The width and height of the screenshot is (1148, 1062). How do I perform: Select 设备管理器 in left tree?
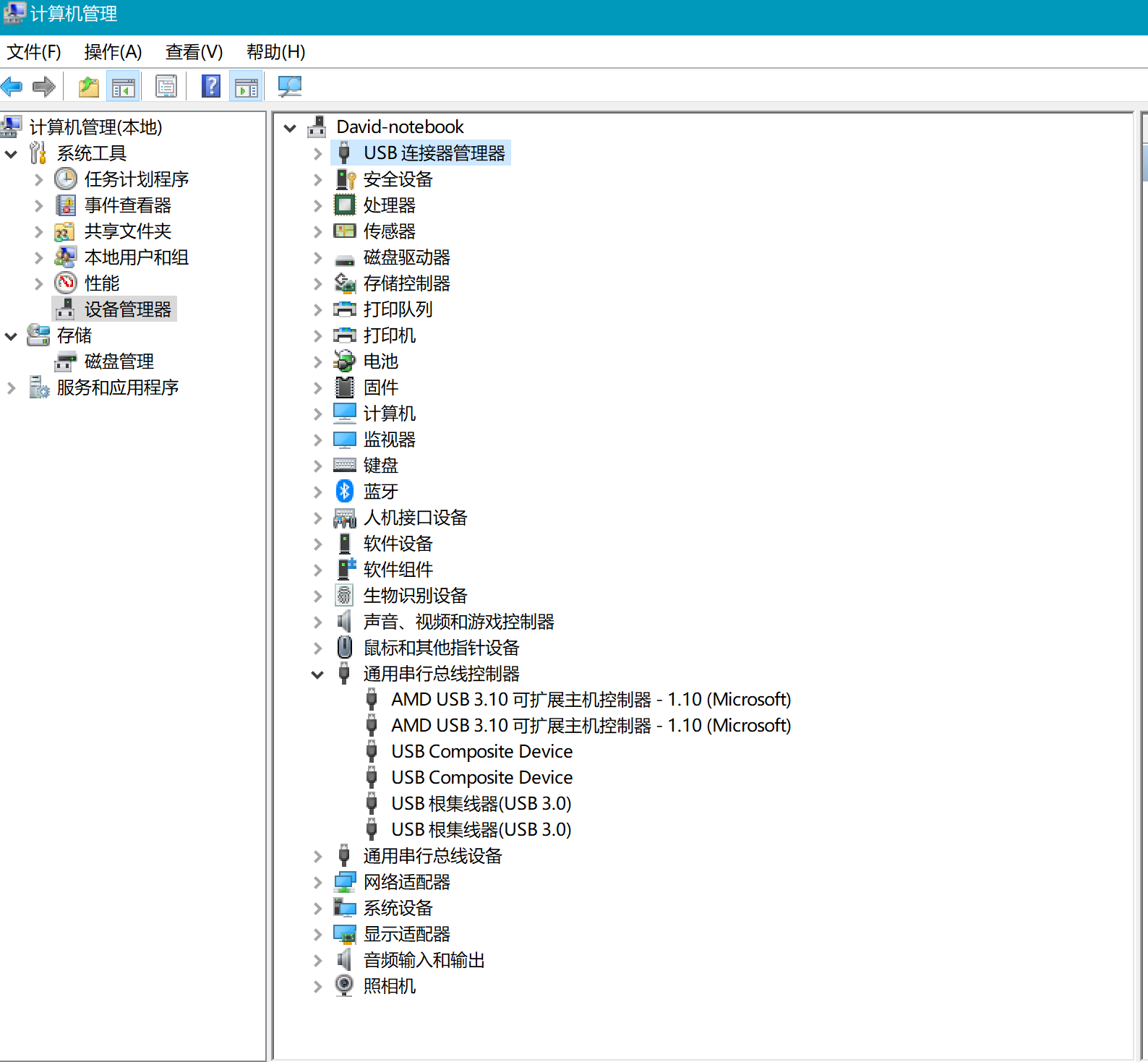pos(128,309)
